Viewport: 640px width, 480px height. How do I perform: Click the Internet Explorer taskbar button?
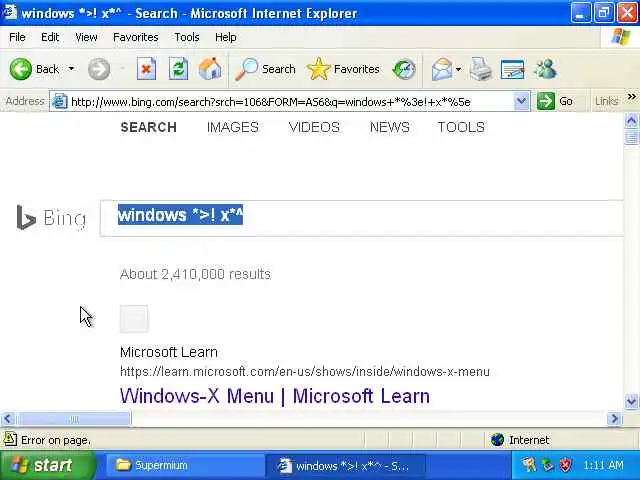tap(345, 466)
